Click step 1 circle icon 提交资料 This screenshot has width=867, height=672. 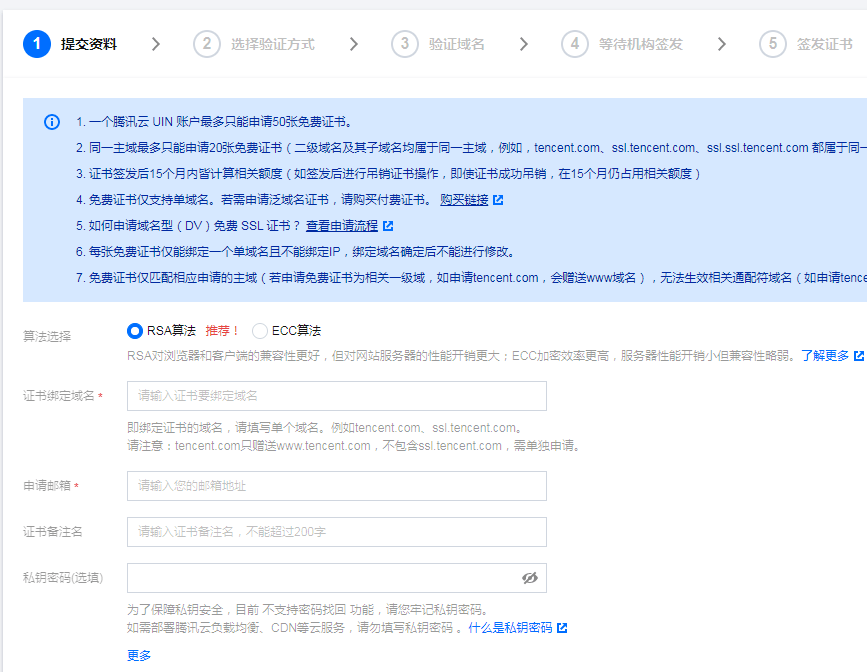point(36,44)
